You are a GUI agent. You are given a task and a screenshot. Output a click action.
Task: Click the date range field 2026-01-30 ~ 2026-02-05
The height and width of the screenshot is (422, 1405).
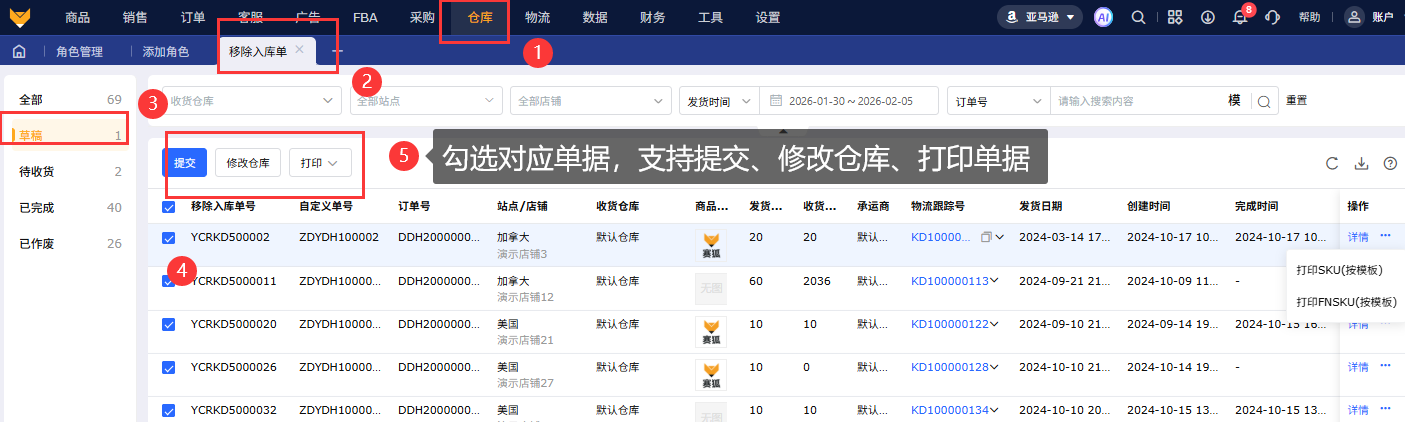click(x=849, y=101)
